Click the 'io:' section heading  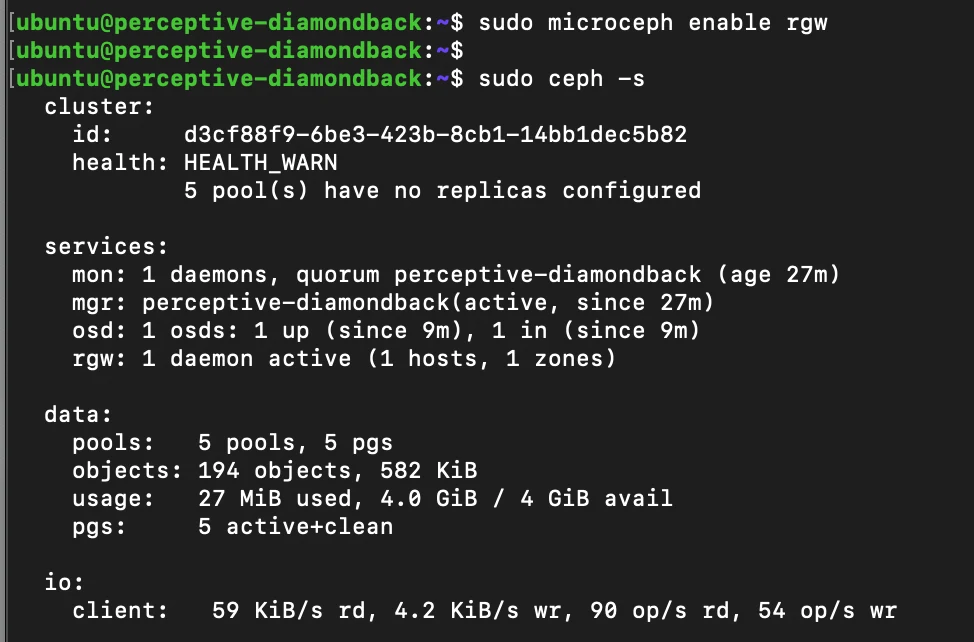(x=64, y=582)
